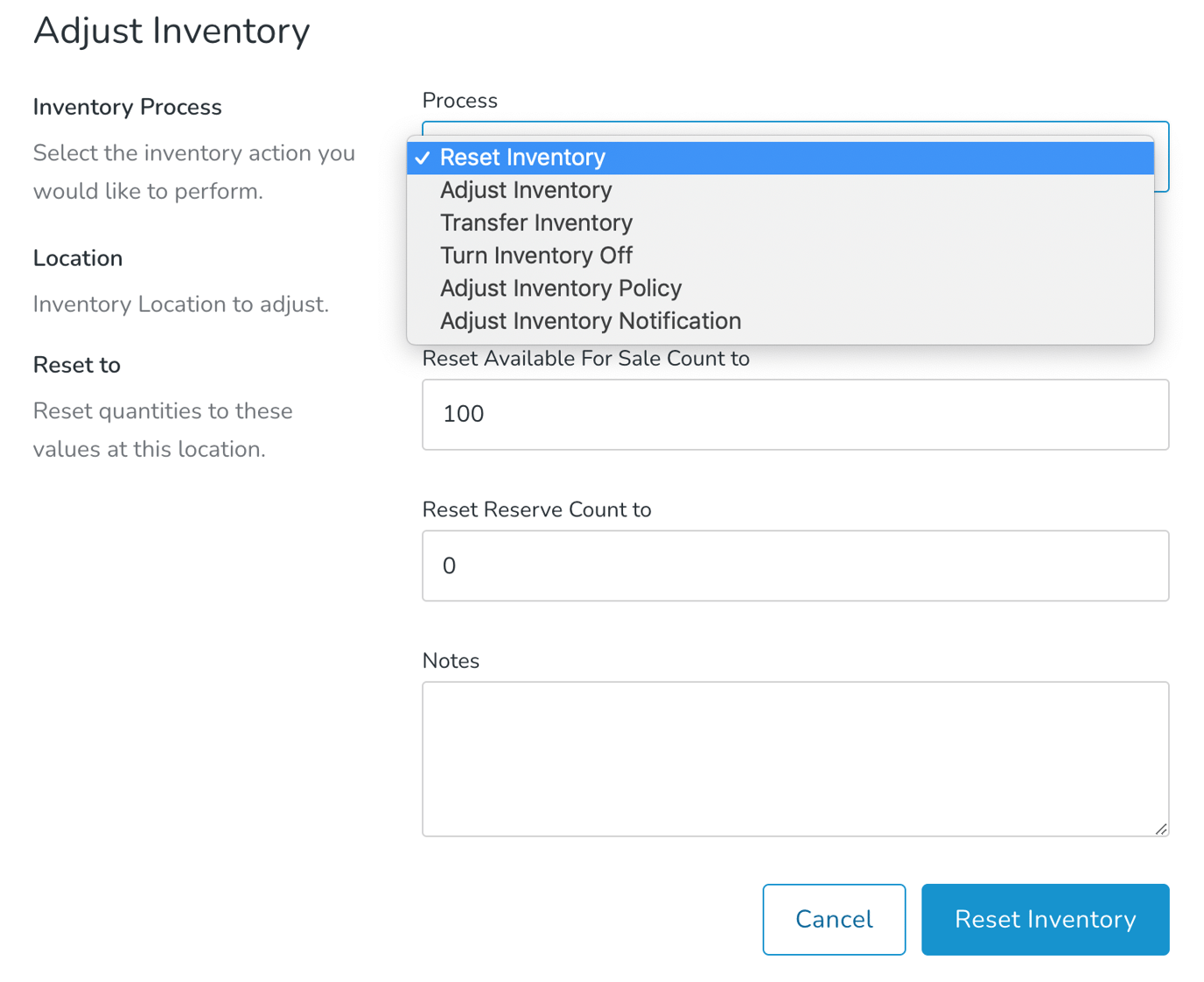Viewport: 1204px width, 982px height.
Task: Click the Location description text
Action: (x=180, y=304)
